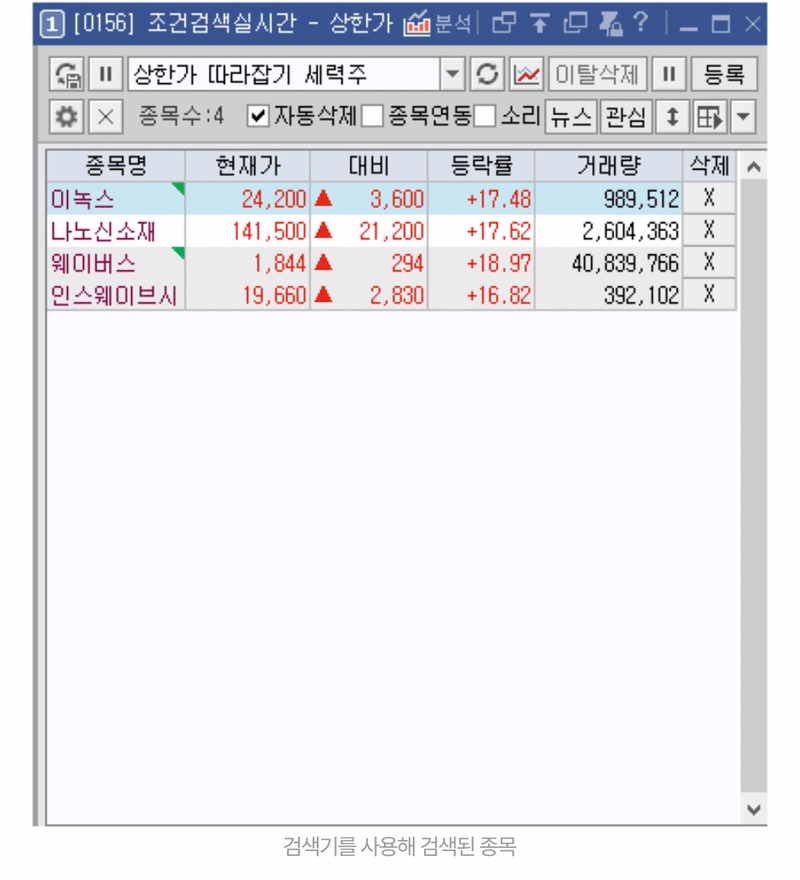Click the 관심 watchlist button
The height and width of the screenshot is (880, 800).
[626, 117]
